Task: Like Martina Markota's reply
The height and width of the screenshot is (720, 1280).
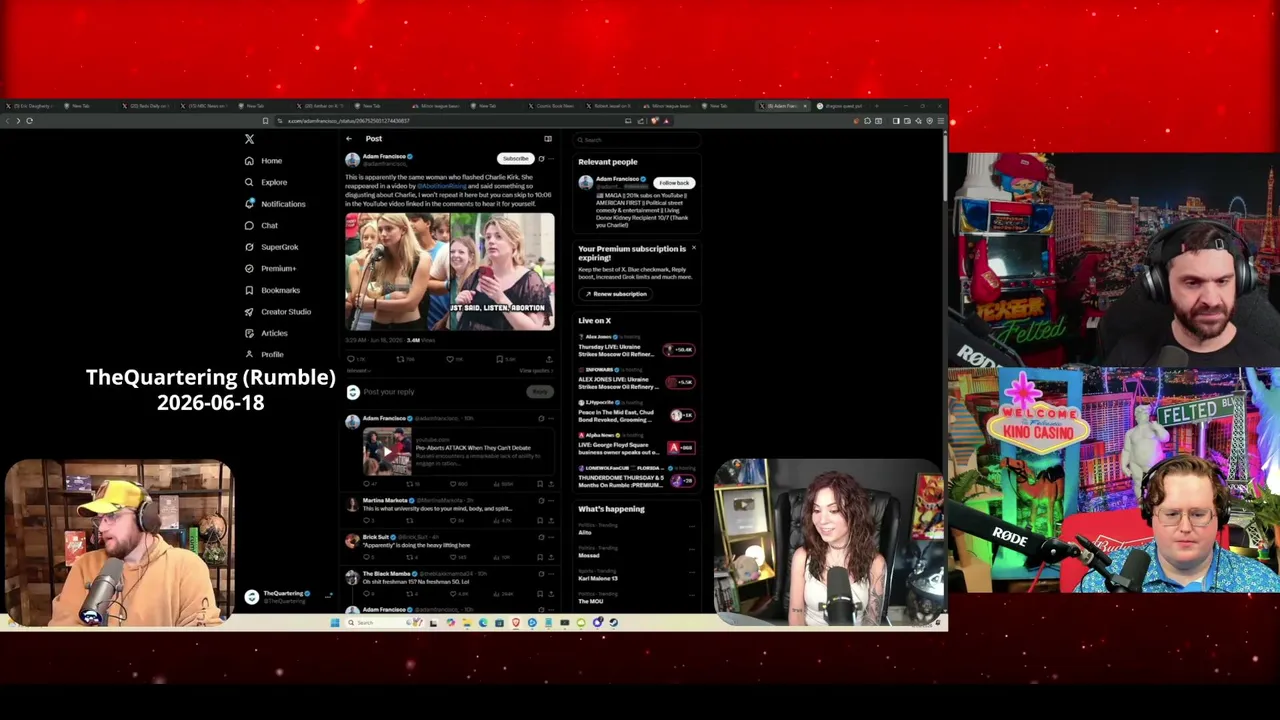Action: [x=454, y=520]
